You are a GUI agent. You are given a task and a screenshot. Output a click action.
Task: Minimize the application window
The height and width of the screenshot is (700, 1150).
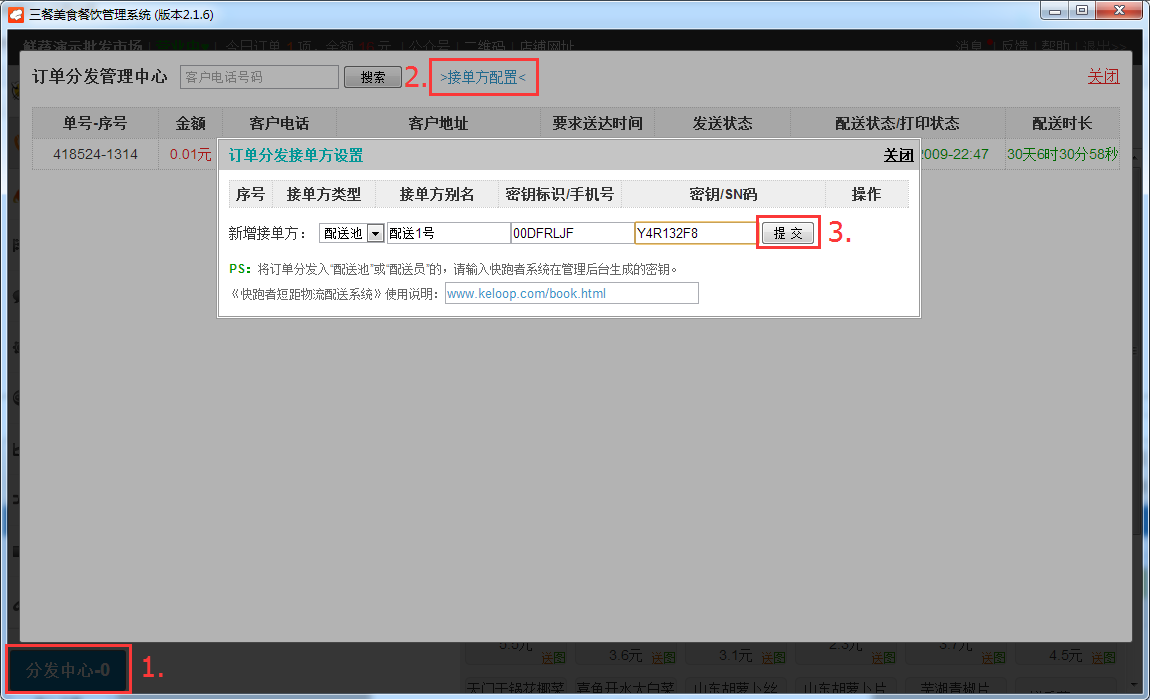[x=1055, y=11]
